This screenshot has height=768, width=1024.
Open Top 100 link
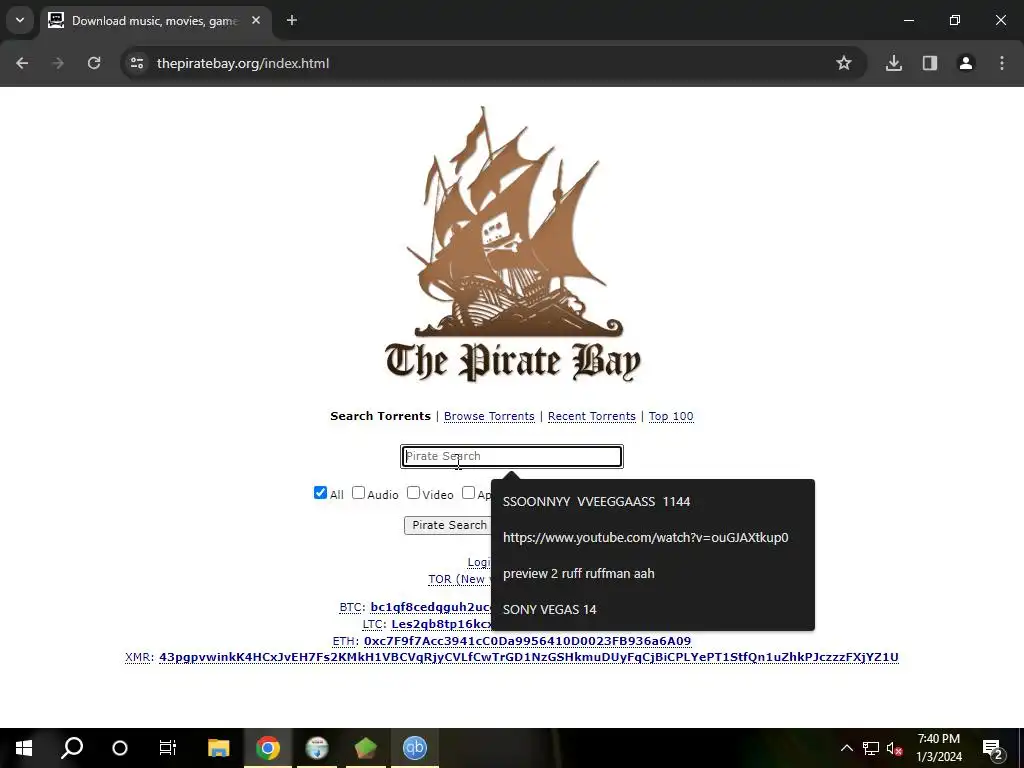pos(671,416)
